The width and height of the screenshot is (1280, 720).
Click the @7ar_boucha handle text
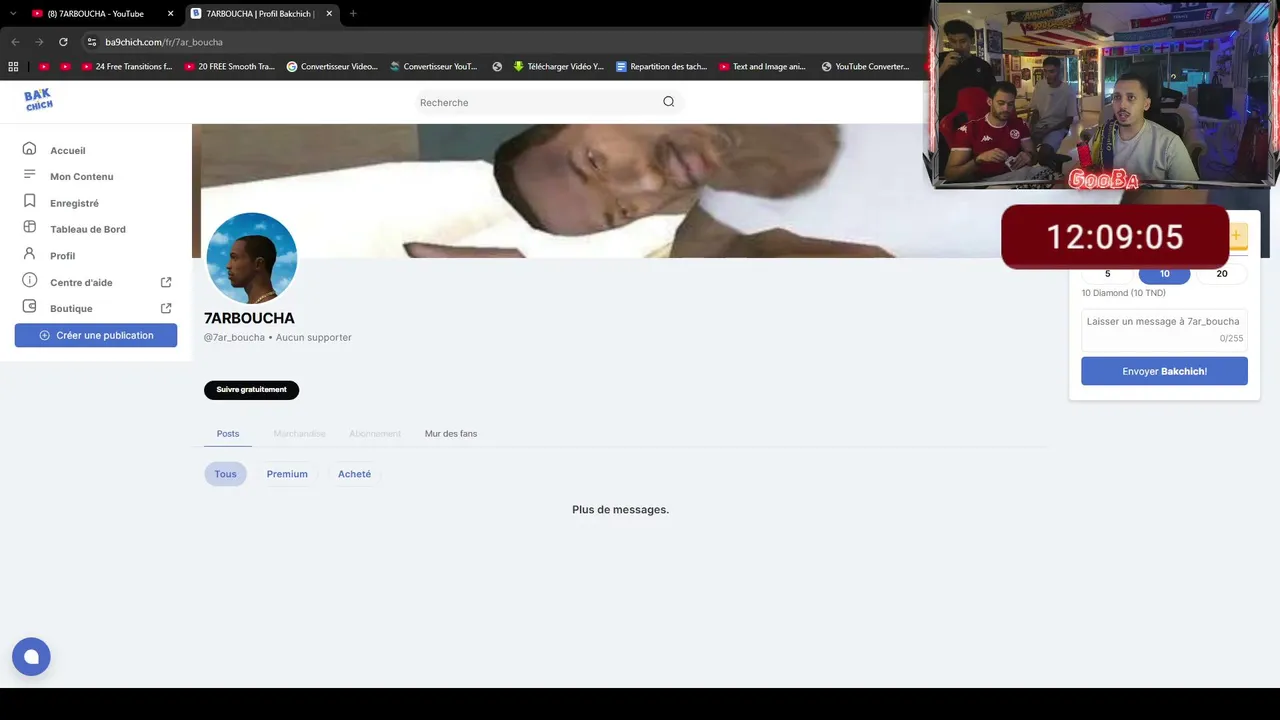coord(234,338)
